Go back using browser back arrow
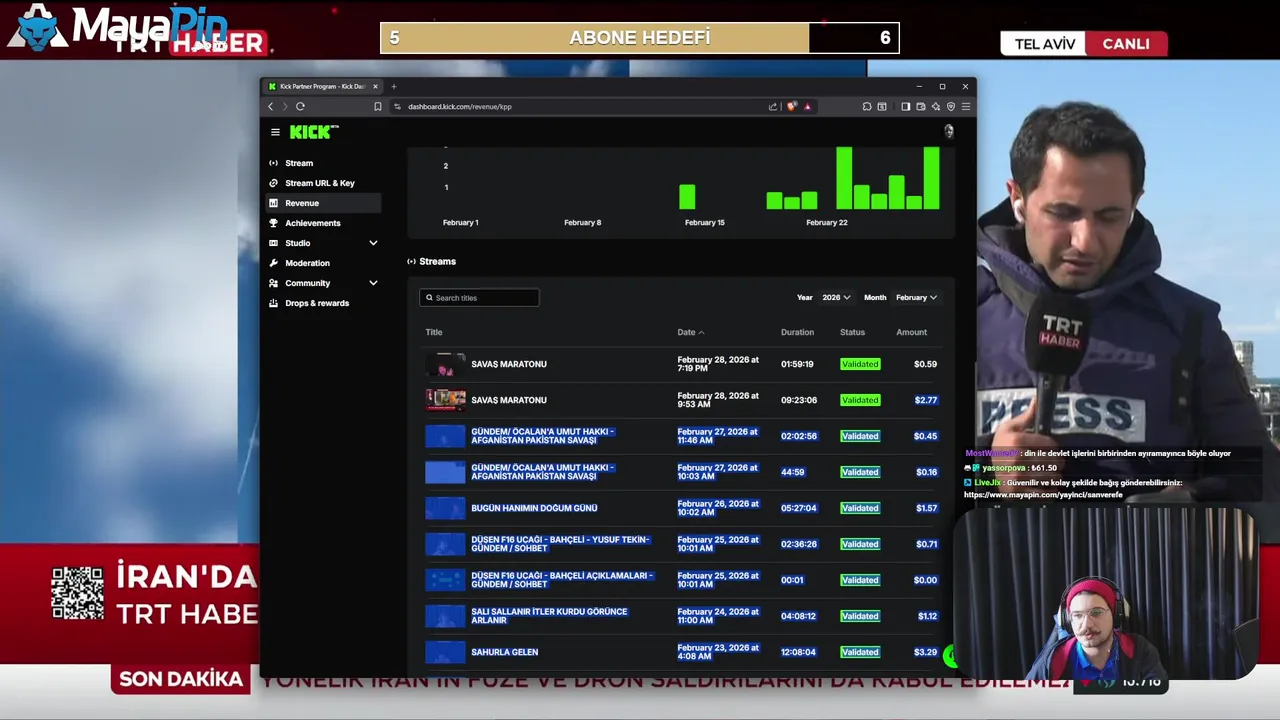1280x720 pixels. click(270, 106)
